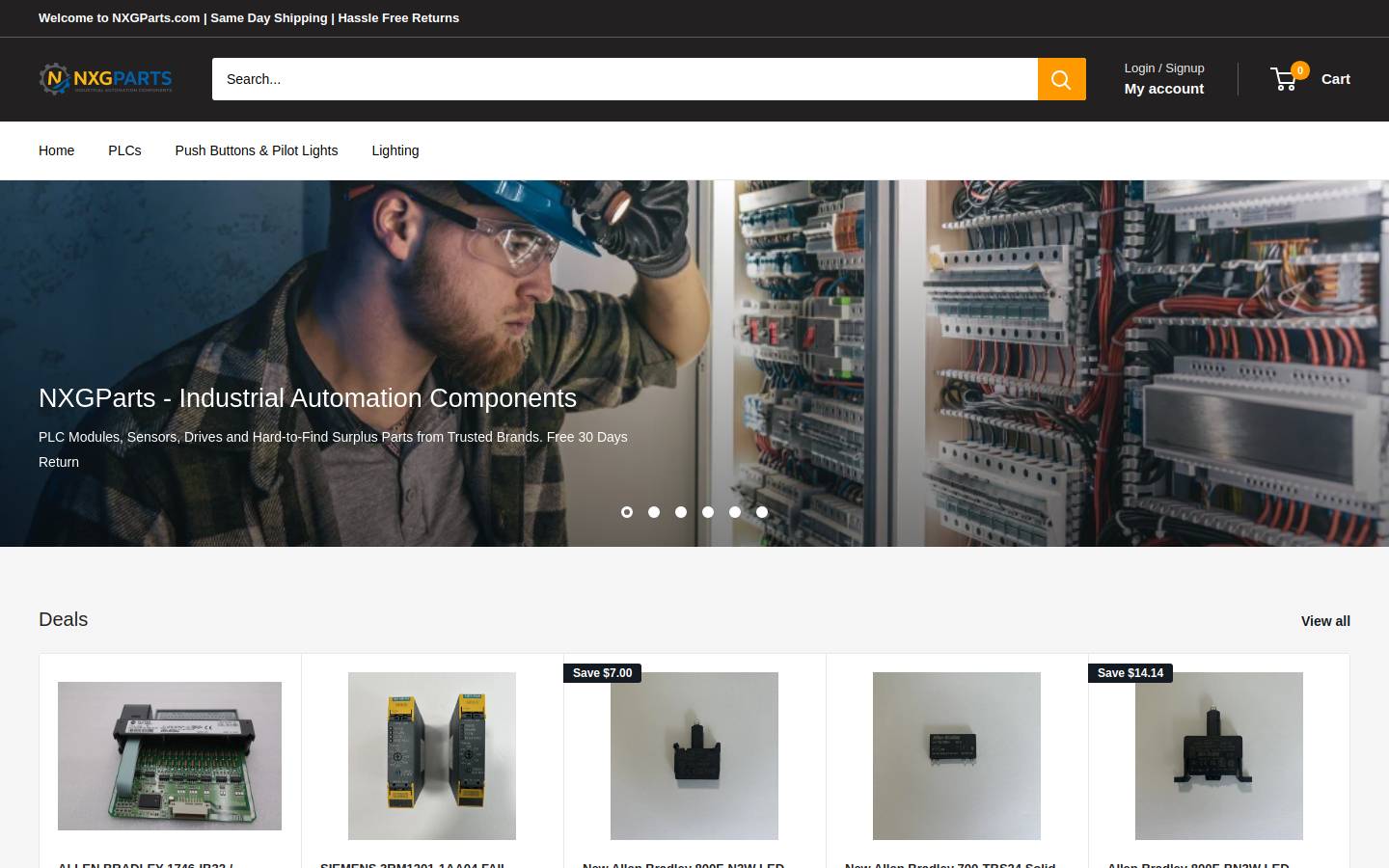
Task: Click the NXGParts logo
Action: [x=106, y=79]
